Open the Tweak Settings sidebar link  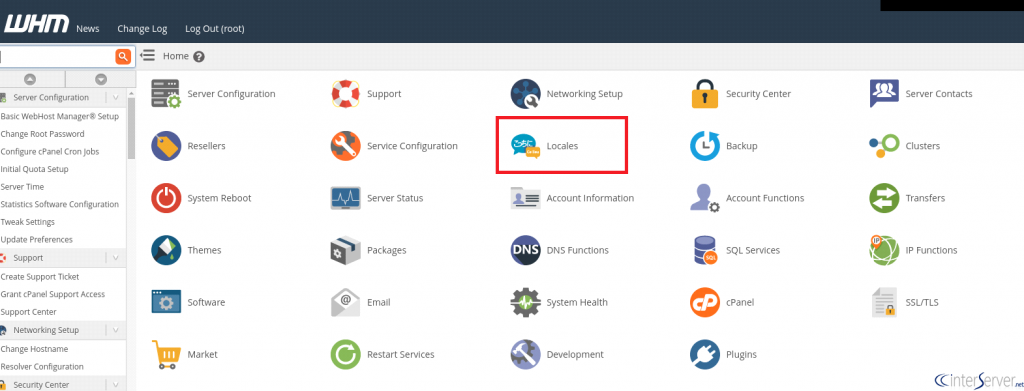point(27,222)
